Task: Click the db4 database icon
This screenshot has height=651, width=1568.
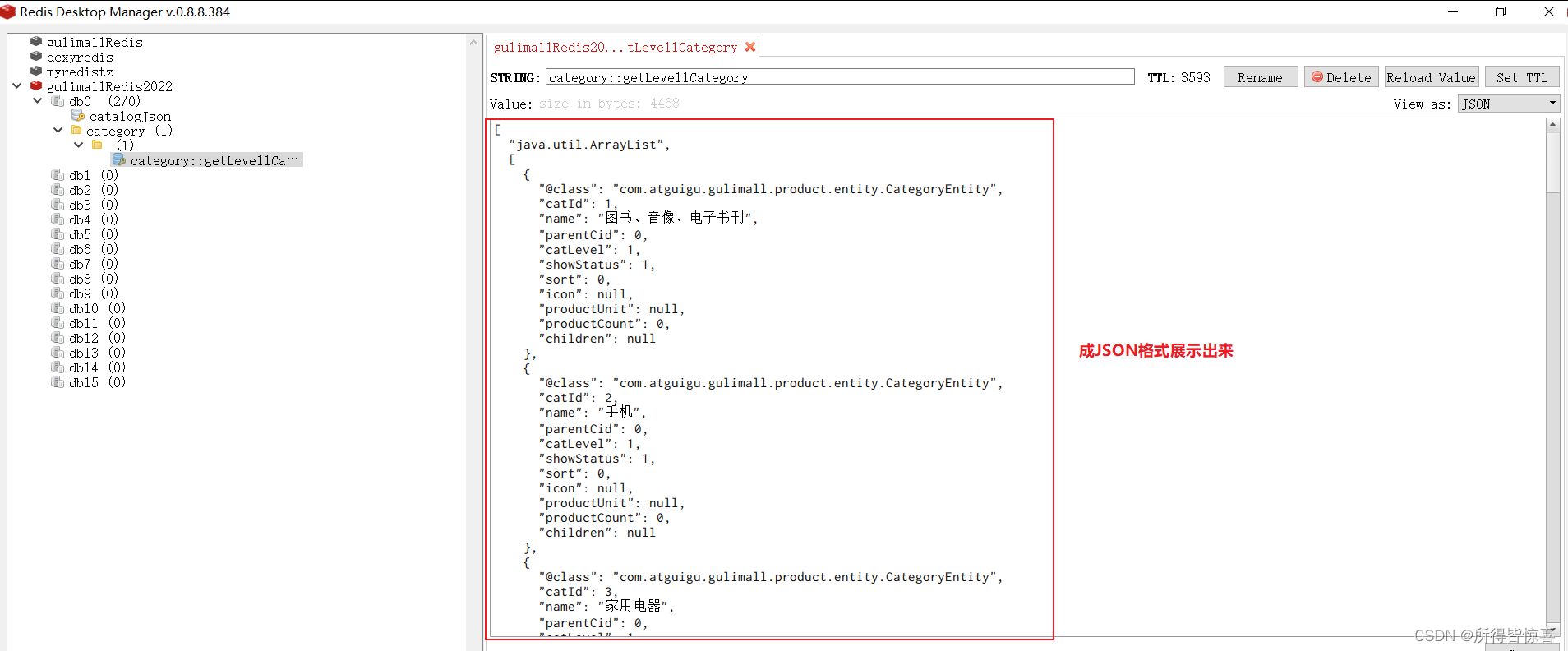Action: (58, 219)
